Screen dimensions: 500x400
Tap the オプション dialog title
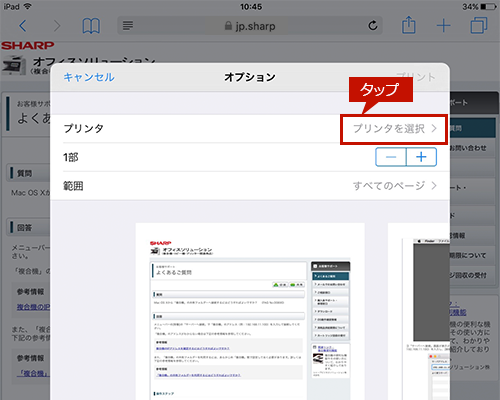pyautogui.click(x=250, y=77)
